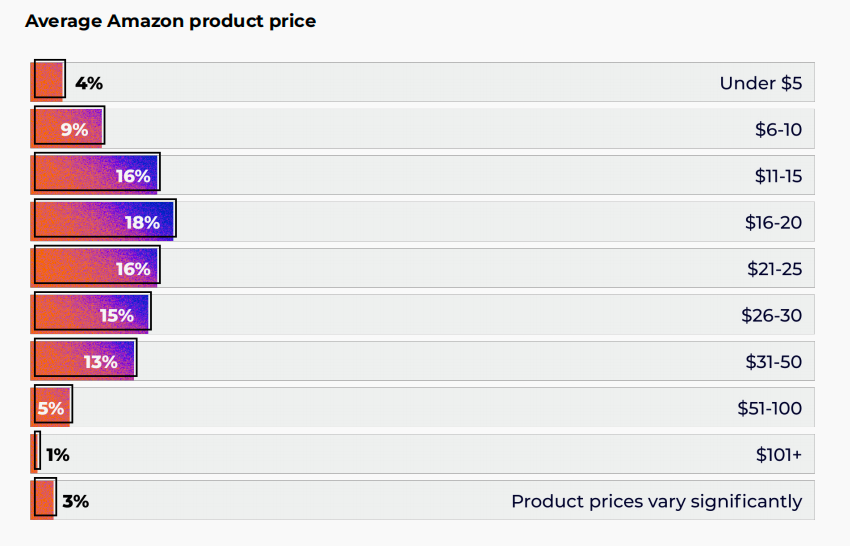Select the '$101+' label
This screenshot has width=850, height=546.
click(778, 455)
